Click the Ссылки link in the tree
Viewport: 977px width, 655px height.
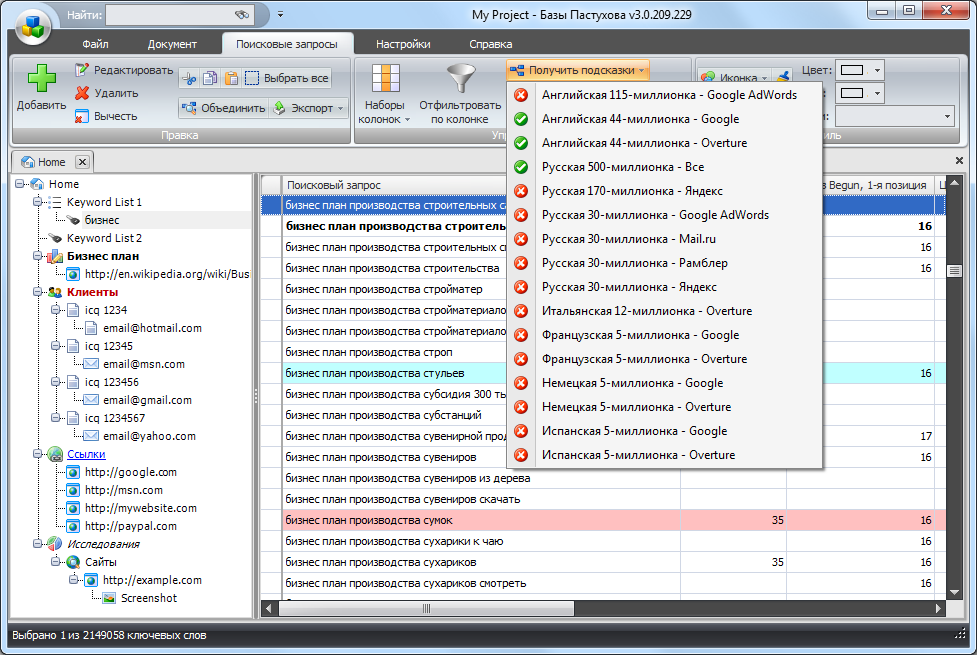(x=85, y=454)
